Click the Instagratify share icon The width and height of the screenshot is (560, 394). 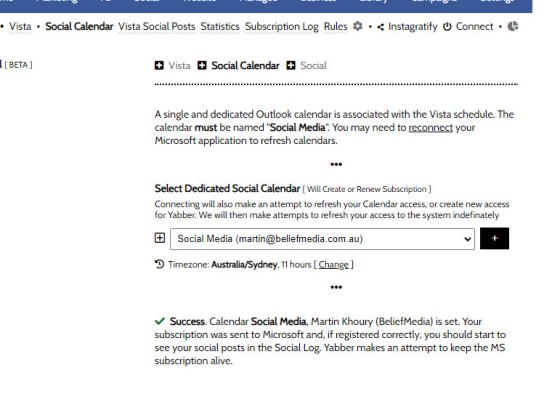(381, 27)
